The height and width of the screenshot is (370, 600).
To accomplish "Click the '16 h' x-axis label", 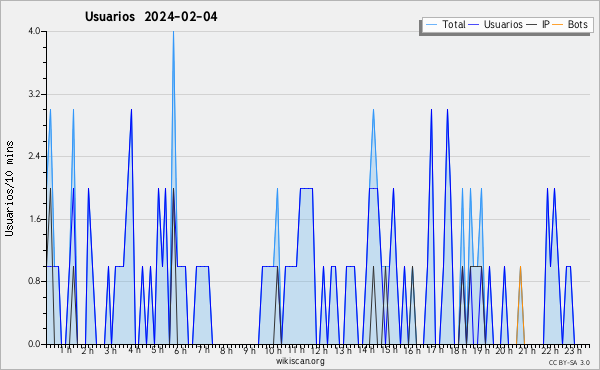I will 412,351.
